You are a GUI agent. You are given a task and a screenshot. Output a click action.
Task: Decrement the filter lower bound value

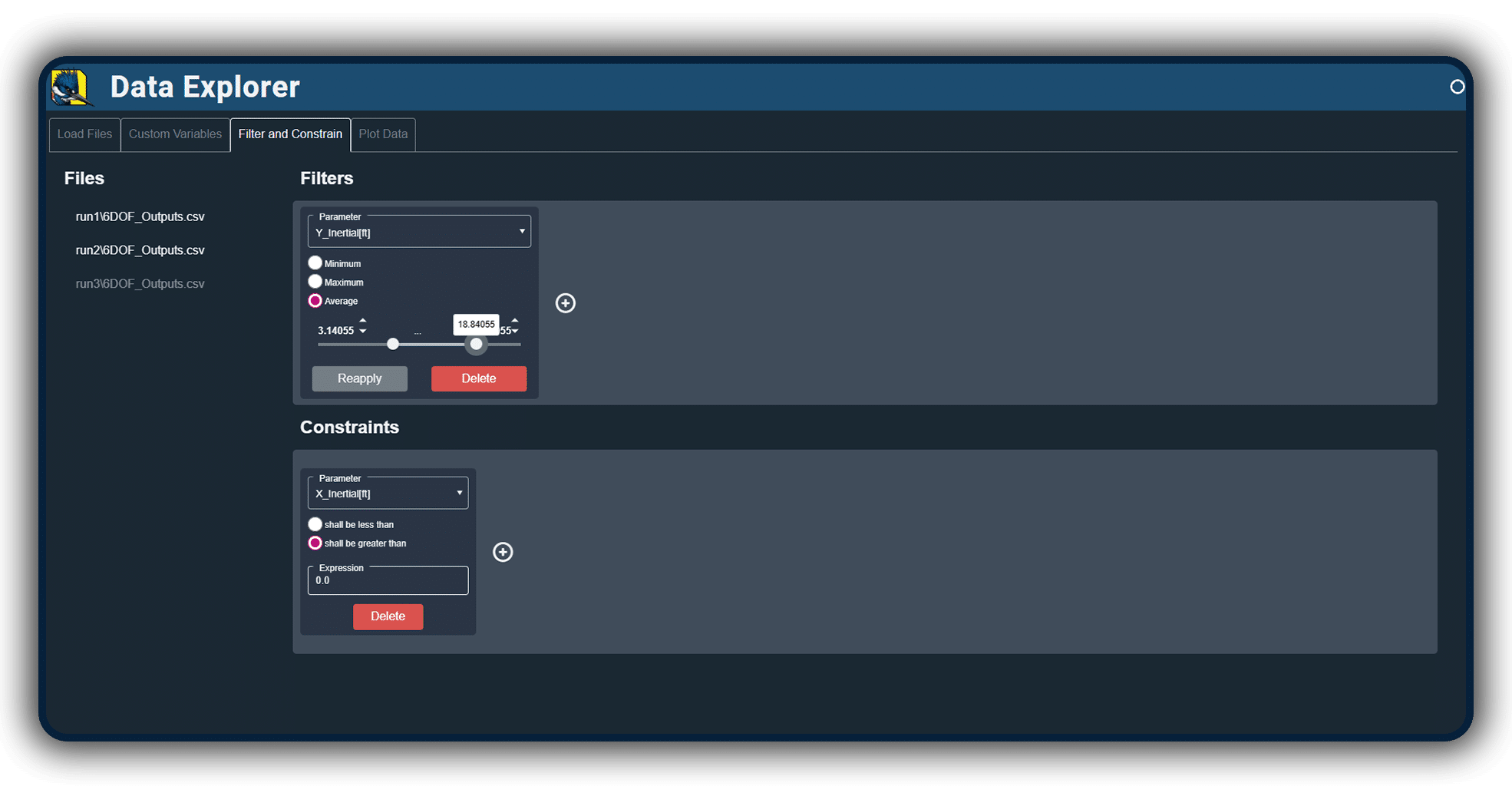tap(363, 332)
